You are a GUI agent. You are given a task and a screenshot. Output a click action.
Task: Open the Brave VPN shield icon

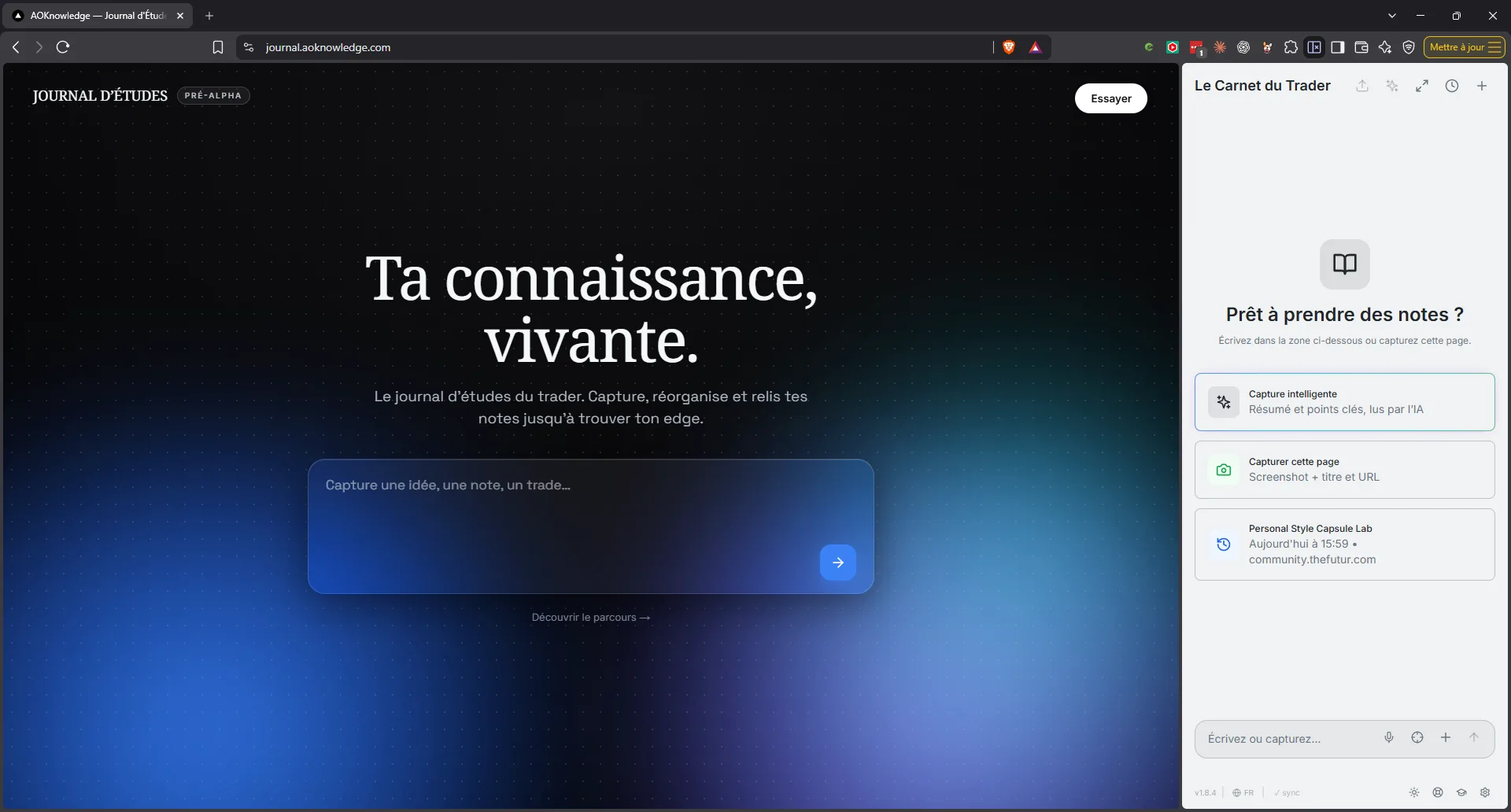[1409, 47]
